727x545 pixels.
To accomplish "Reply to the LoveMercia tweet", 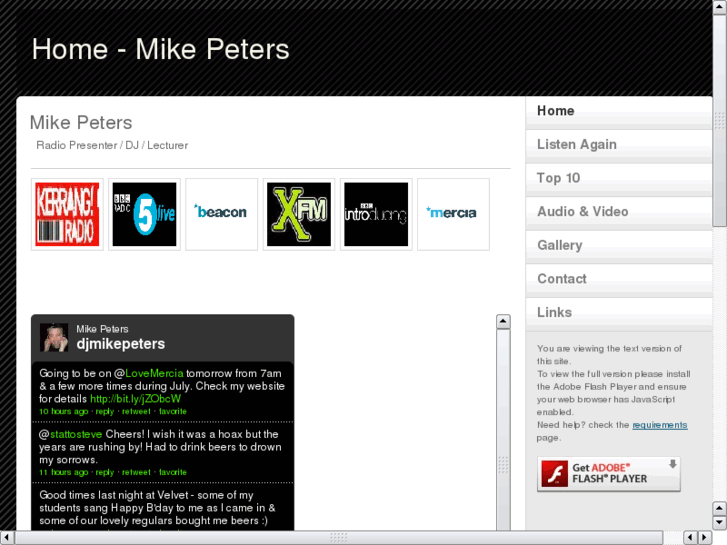I will [105, 411].
